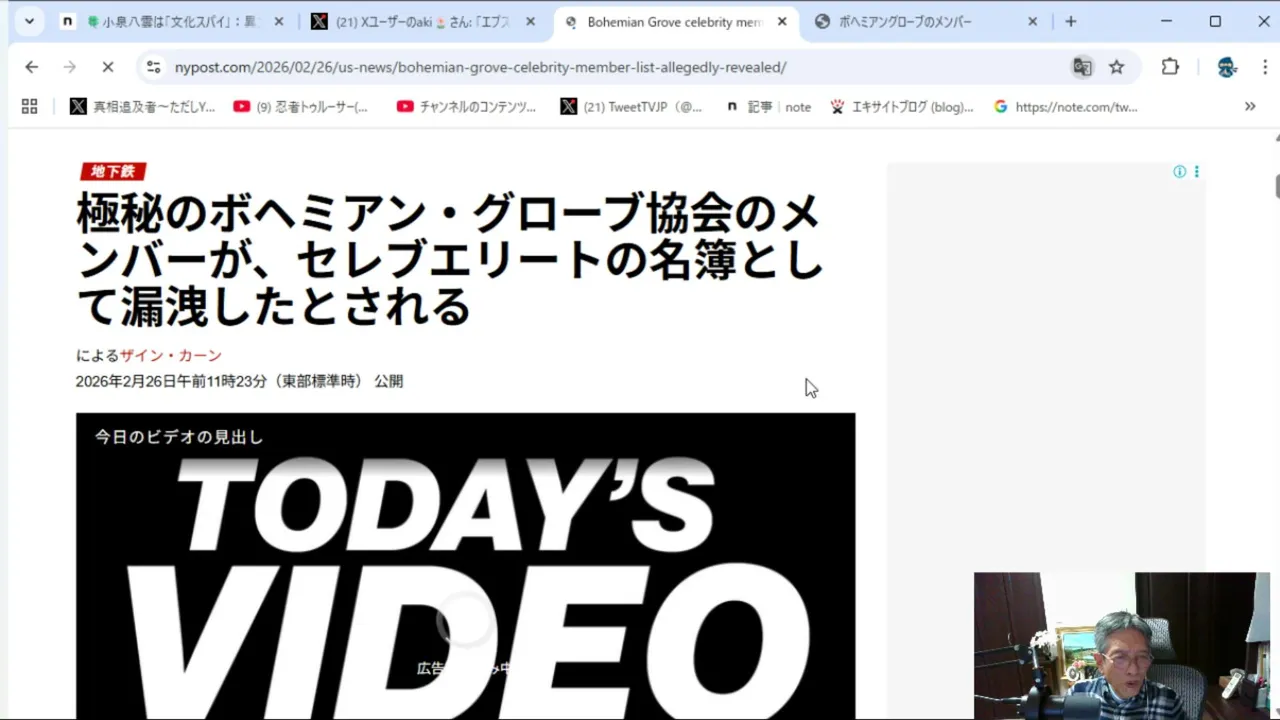Minimize the Chrome window
The width and height of the screenshot is (1280, 720).
(x=1166, y=21)
